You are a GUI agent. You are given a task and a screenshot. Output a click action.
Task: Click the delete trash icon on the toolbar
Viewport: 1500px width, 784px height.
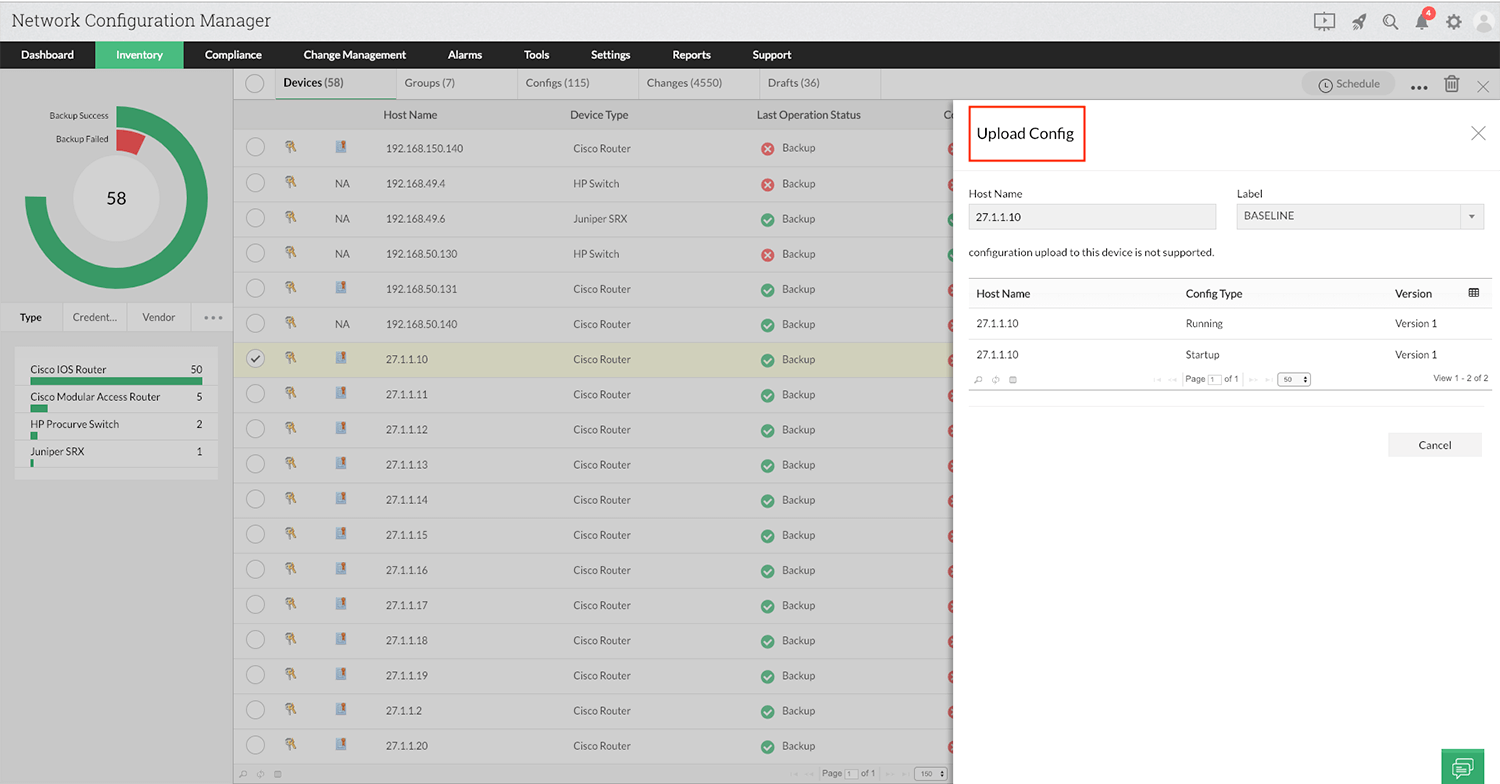tap(1452, 84)
